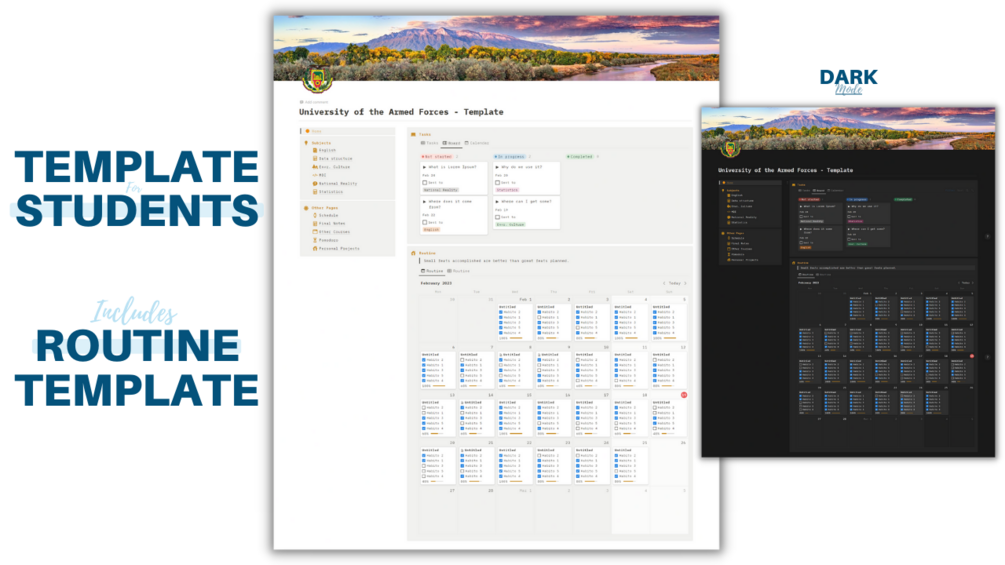
Task: Click progress bar on Feb 19 calendar card
Action: [x=668, y=434]
